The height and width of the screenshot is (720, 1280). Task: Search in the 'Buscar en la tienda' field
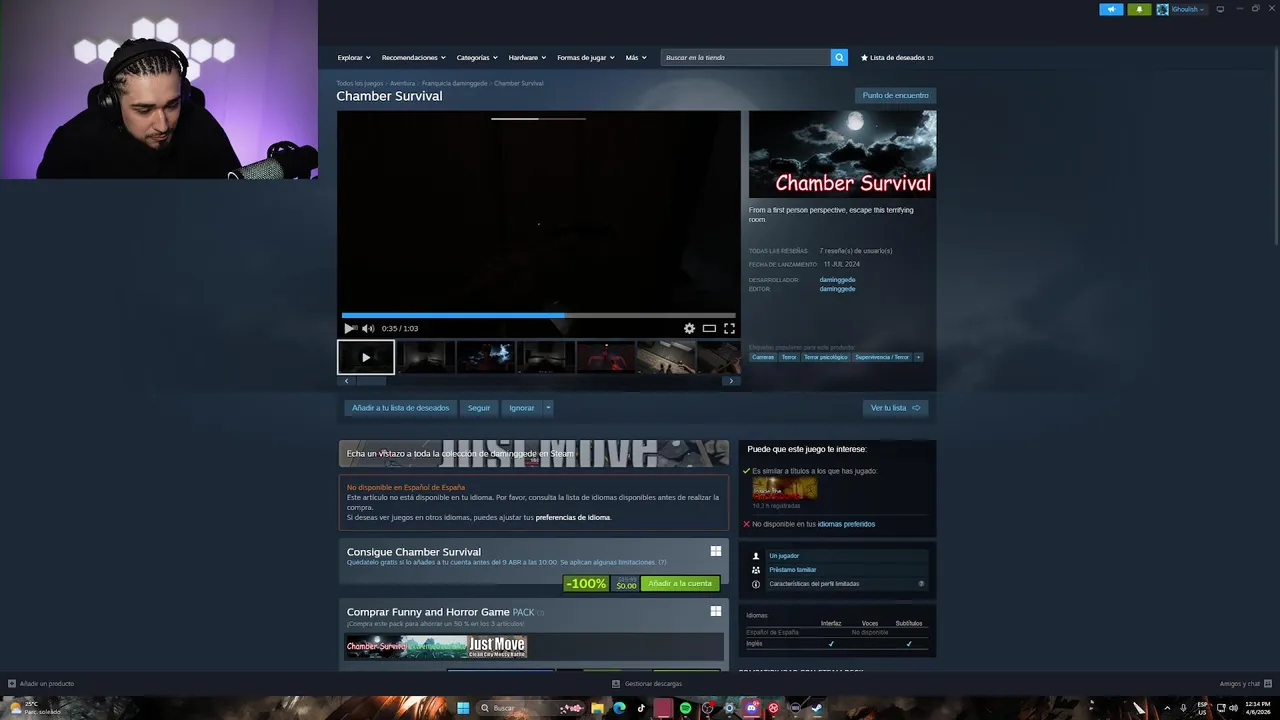(x=745, y=57)
